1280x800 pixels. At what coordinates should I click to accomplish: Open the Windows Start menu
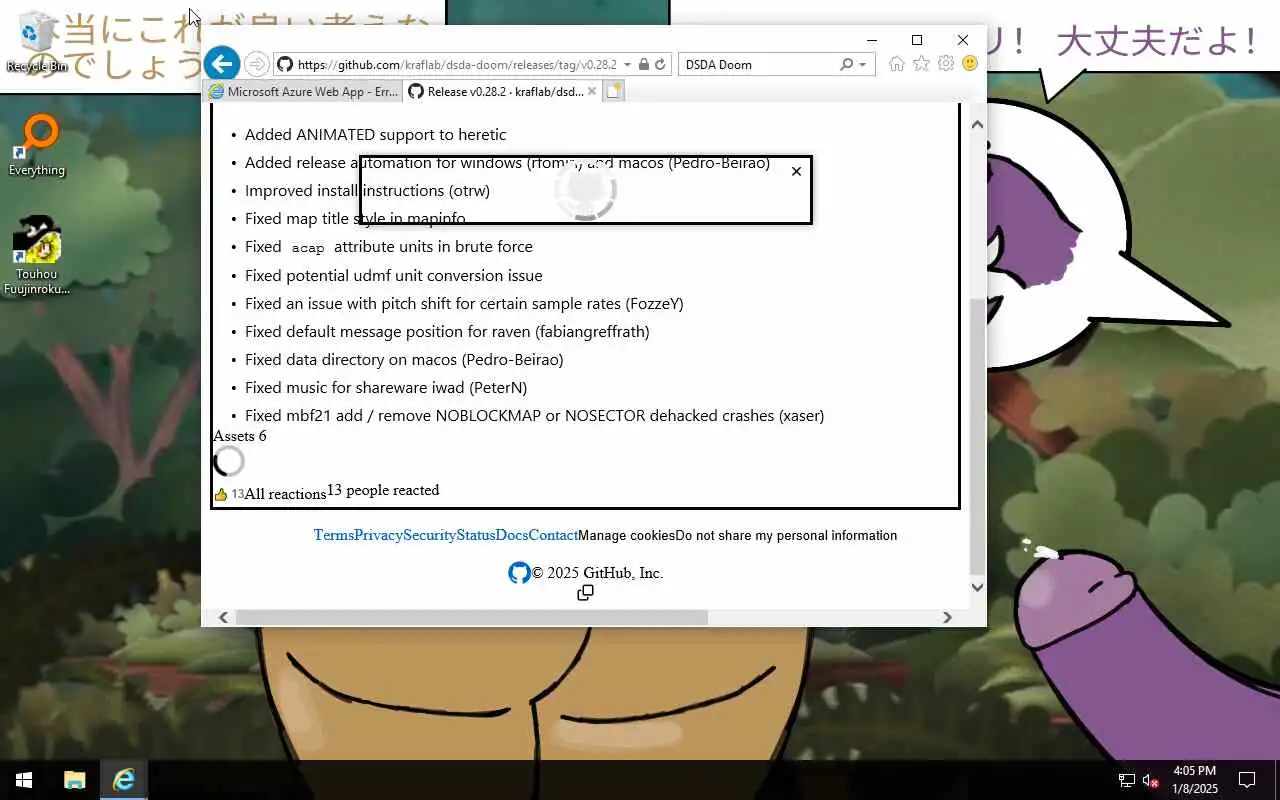point(24,780)
